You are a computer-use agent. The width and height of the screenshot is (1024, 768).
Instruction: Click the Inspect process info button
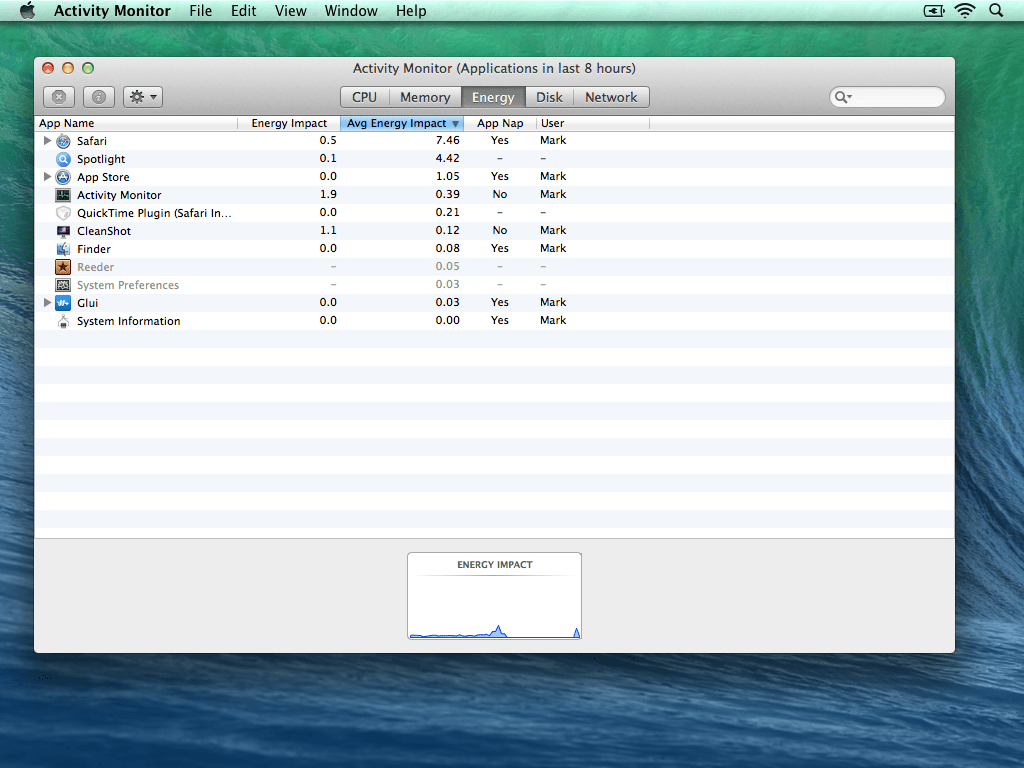(99, 97)
